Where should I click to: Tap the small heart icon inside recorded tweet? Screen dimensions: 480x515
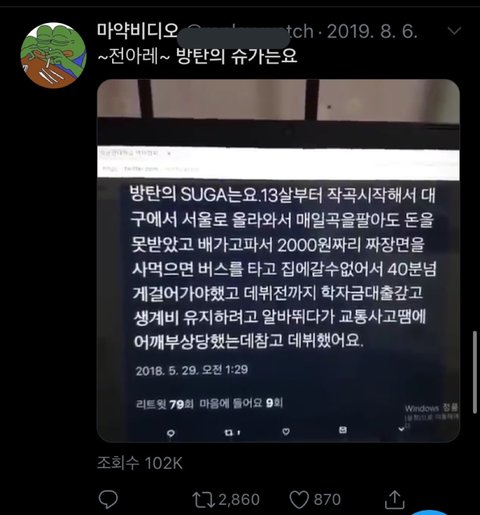(286, 432)
